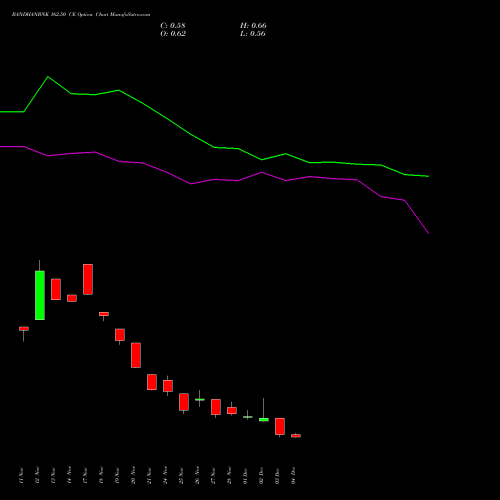The width and height of the screenshot is (500, 500).
Task: Click the red candle for 03 Dec
Action: (280, 426)
